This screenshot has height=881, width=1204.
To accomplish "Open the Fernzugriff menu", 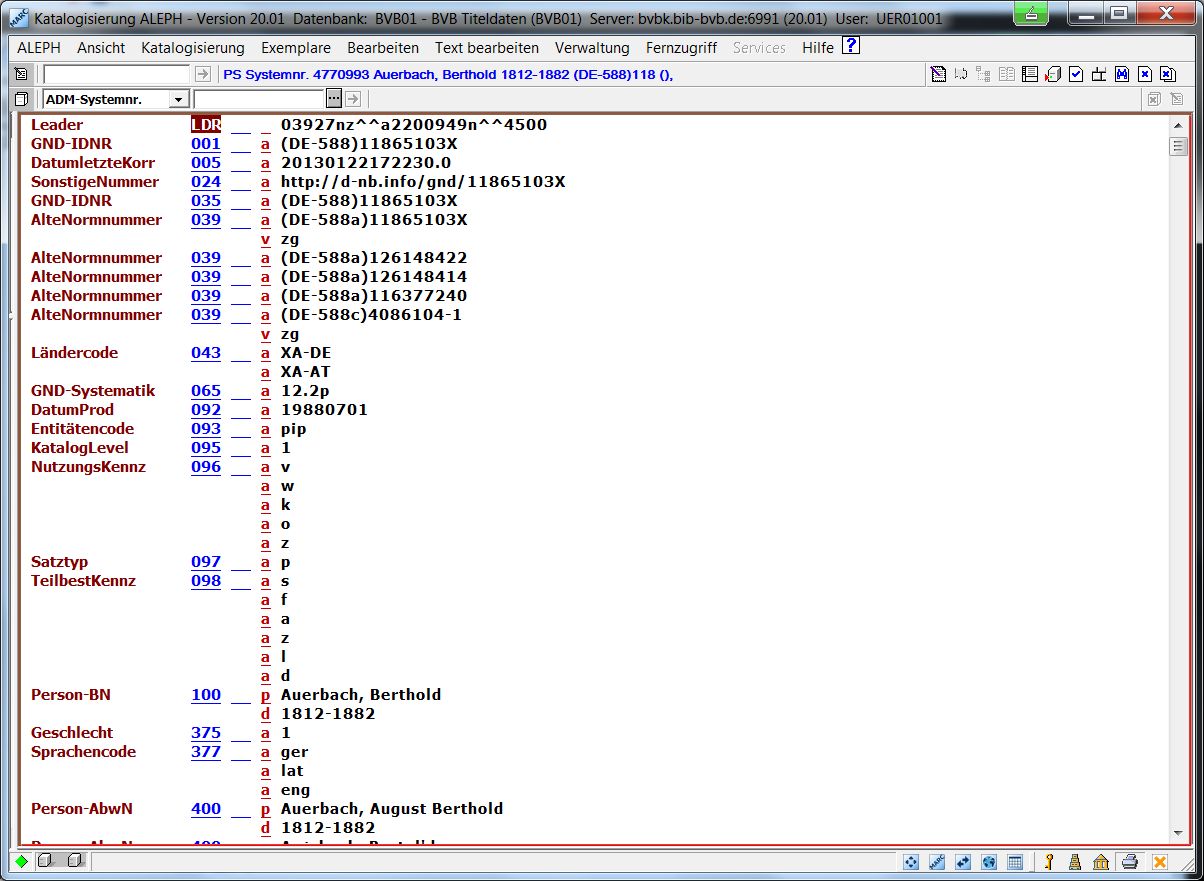I will pos(681,48).
